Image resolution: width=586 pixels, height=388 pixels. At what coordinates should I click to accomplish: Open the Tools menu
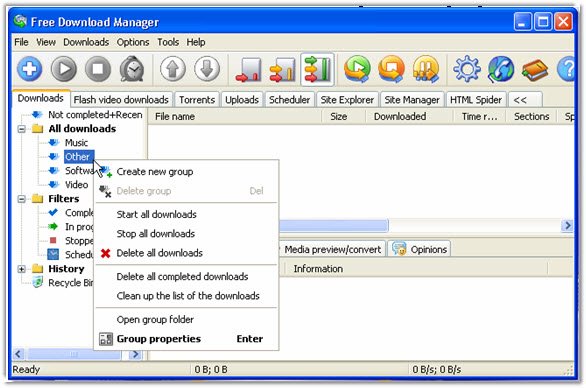168,42
